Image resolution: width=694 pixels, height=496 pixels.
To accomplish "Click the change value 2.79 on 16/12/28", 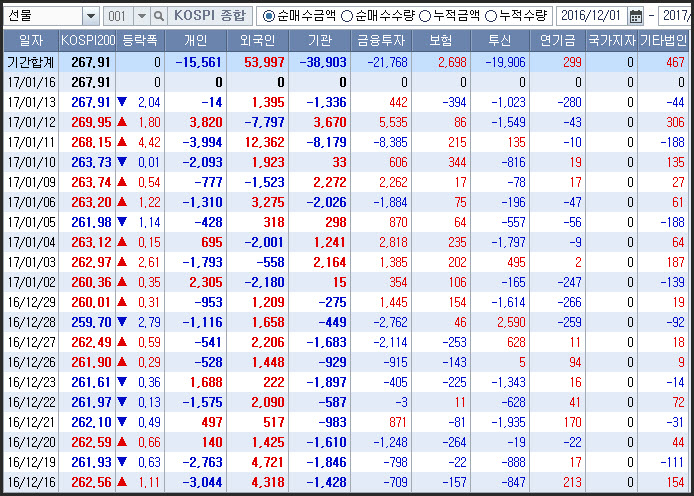I will pyautogui.click(x=149, y=322).
